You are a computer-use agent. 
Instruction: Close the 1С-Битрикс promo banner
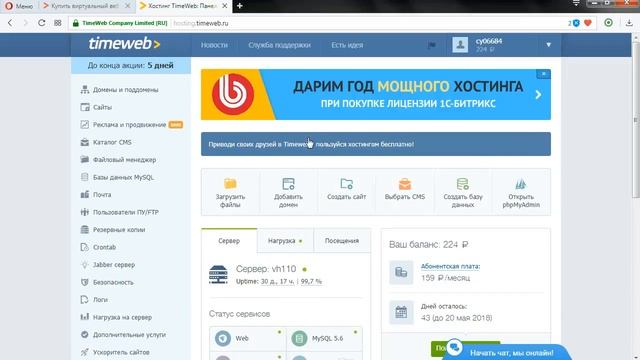coord(543,74)
